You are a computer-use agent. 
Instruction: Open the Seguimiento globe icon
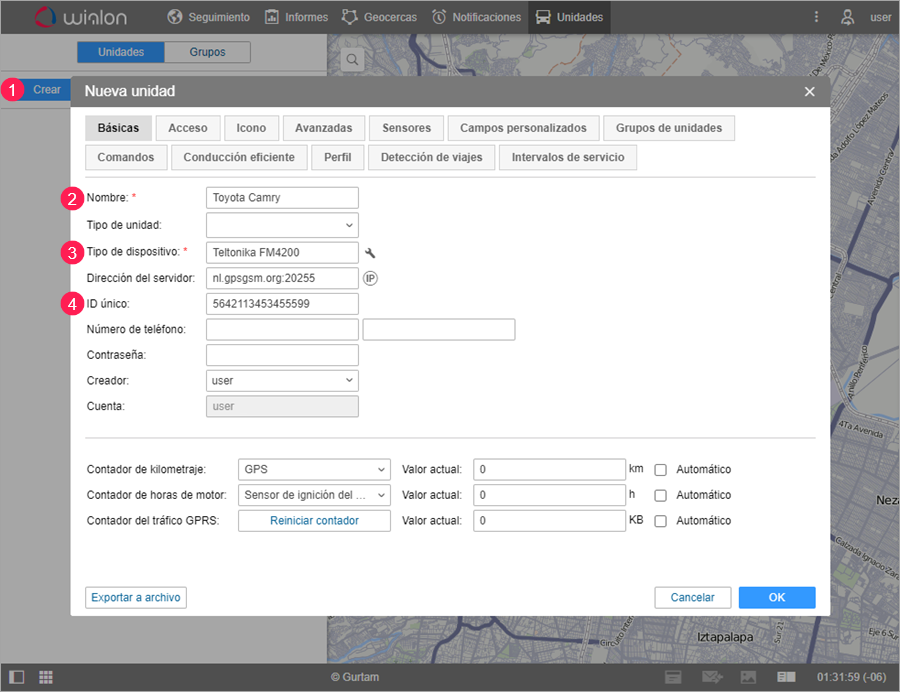pyautogui.click(x=174, y=17)
